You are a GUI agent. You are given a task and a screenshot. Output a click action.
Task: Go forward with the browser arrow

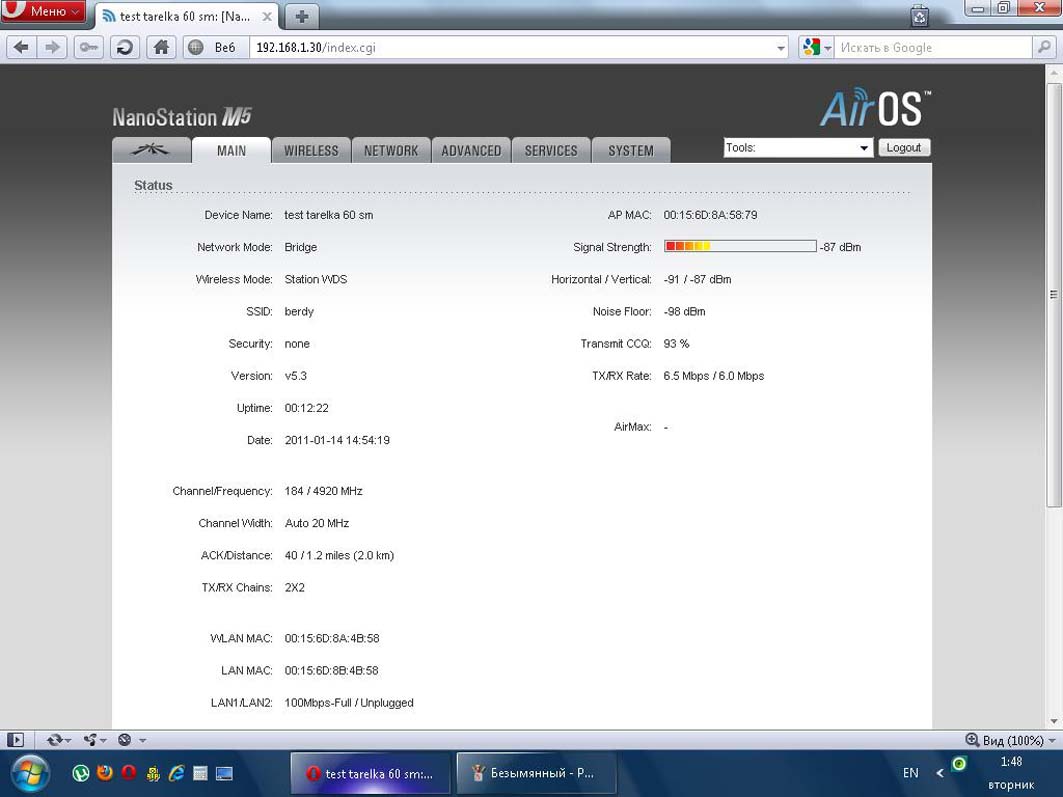pos(52,47)
